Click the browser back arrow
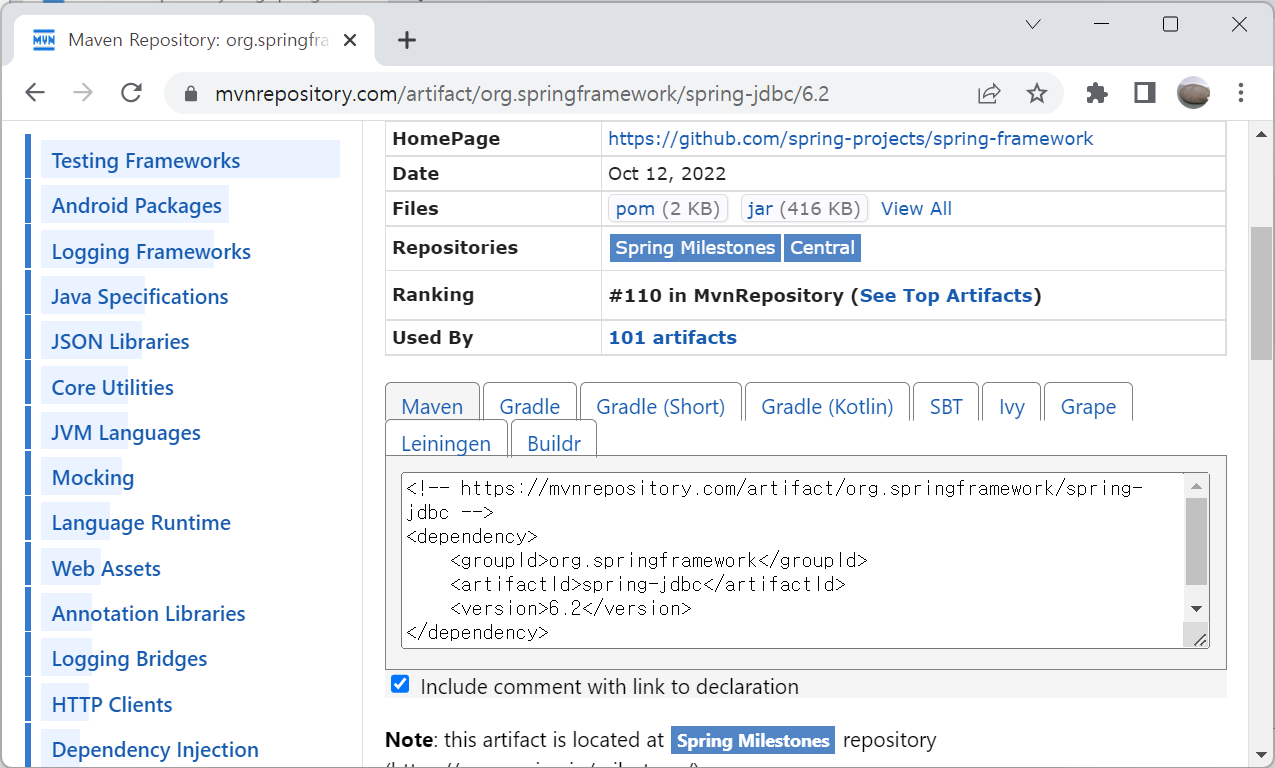1275x768 pixels. pos(35,93)
